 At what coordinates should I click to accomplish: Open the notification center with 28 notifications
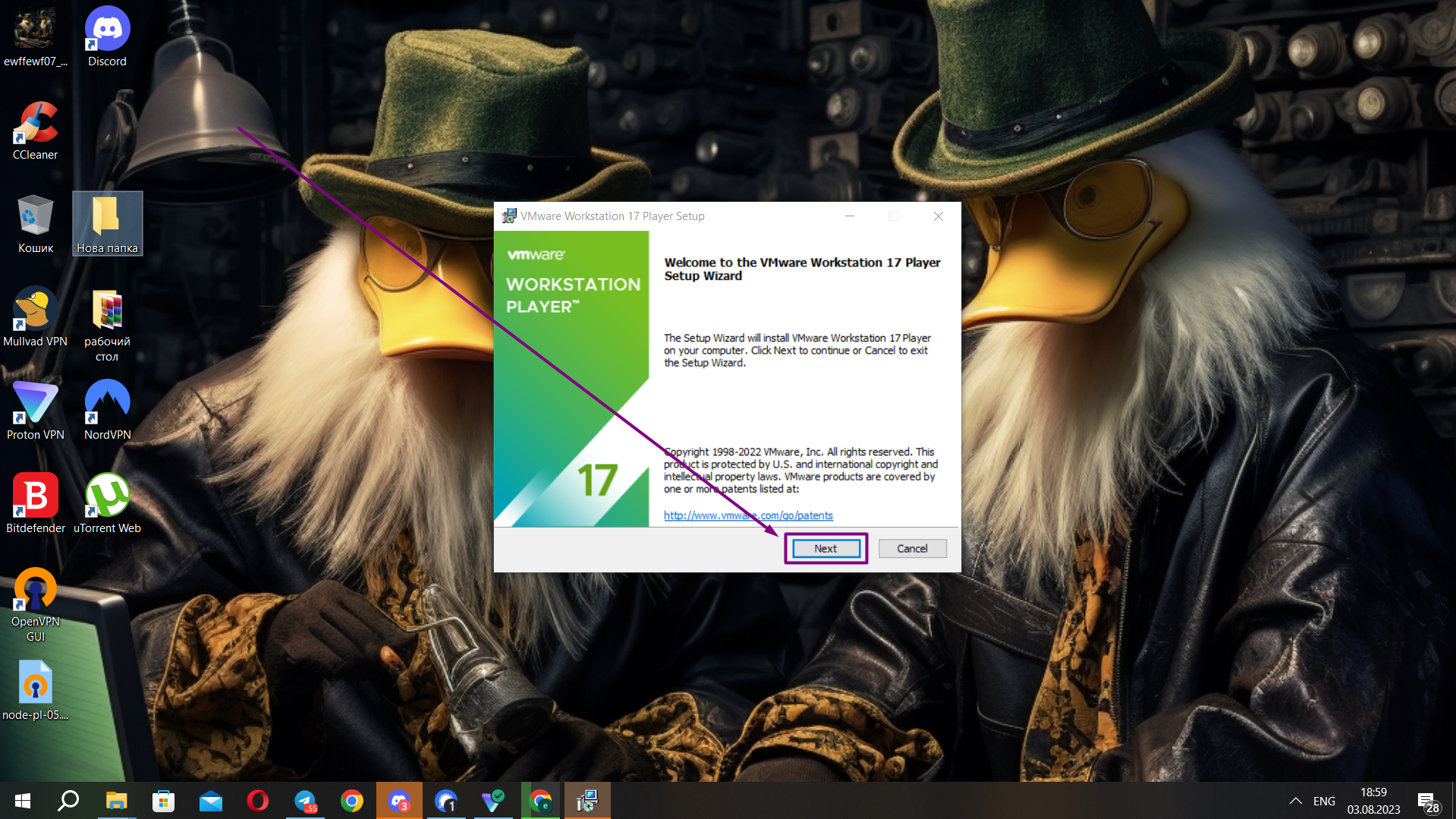click(x=1428, y=801)
